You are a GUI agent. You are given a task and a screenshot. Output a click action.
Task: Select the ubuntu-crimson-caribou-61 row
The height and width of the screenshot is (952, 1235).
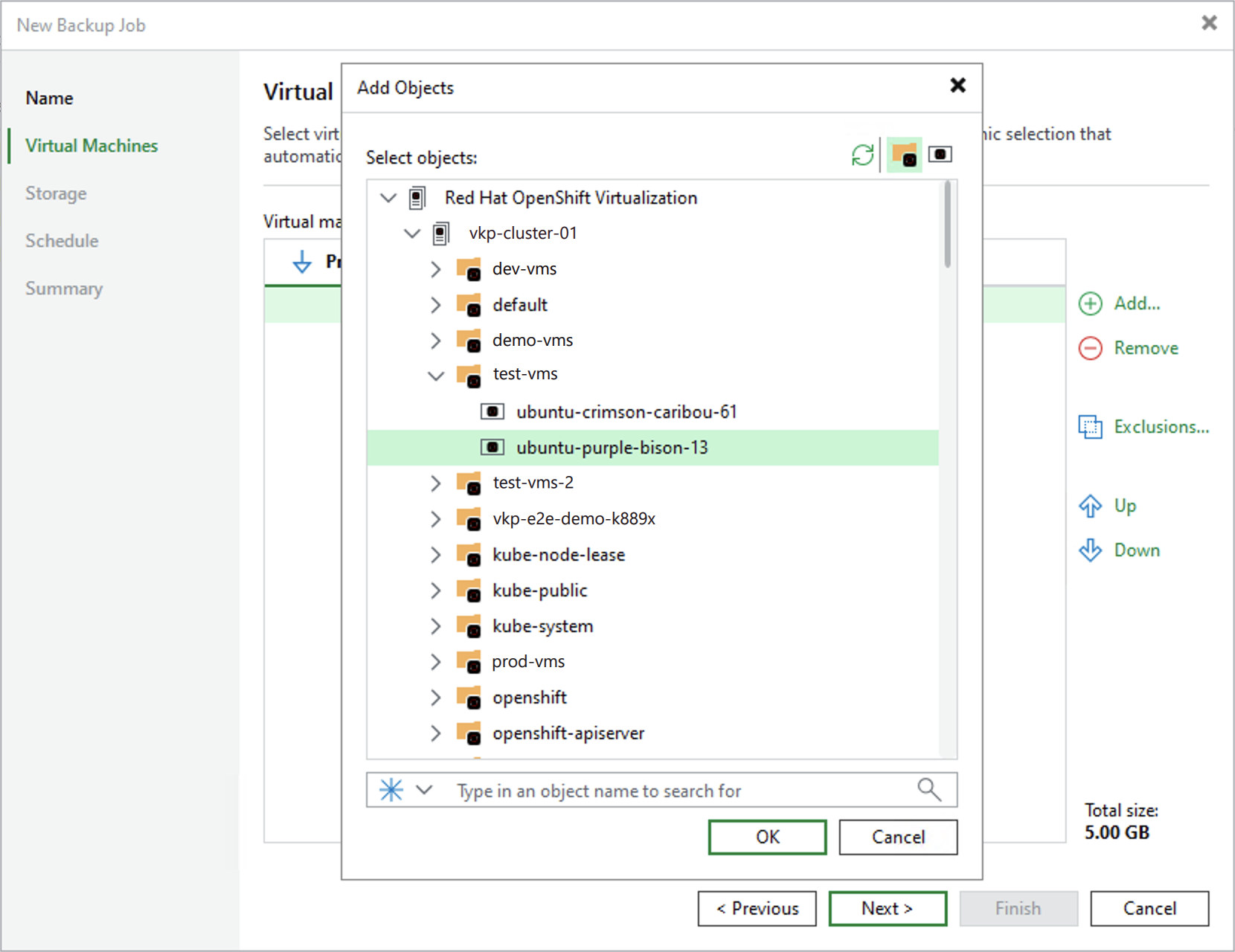pyautogui.click(x=652, y=411)
